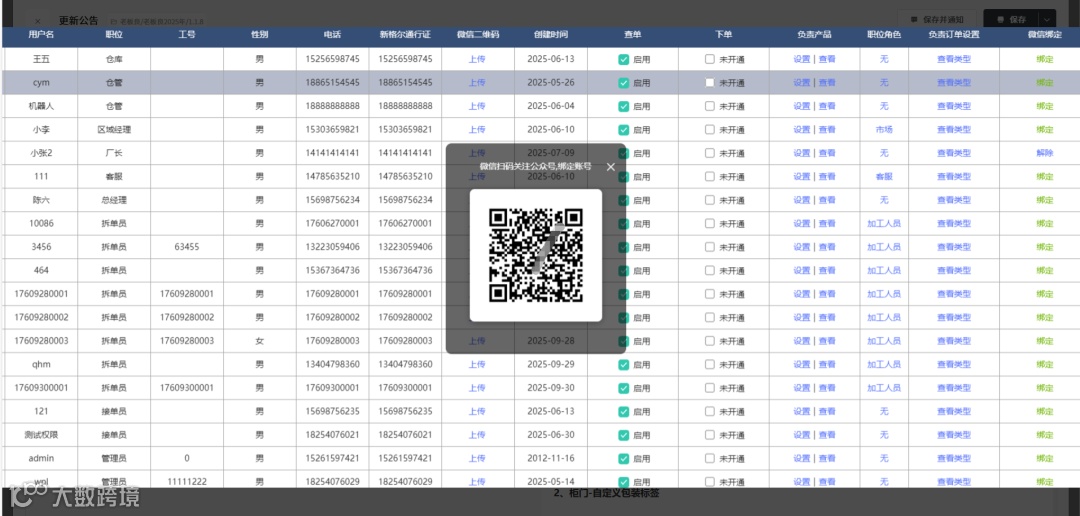Select the gender cell 女 for 17609280003
The height and width of the screenshot is (516, 1080).
(x=260, y=341)
